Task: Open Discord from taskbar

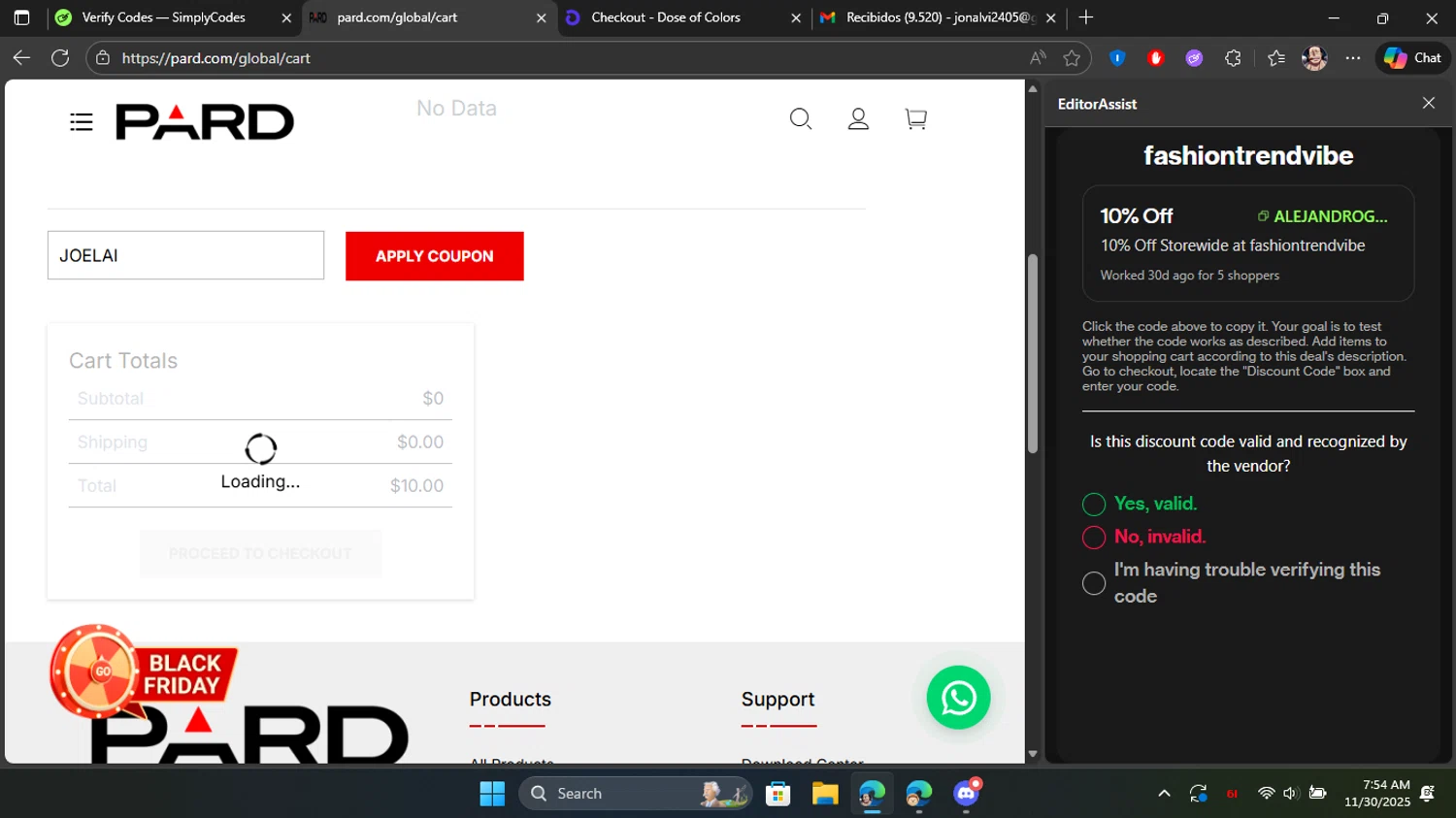Action: pyautogui.click(x=966, y=794)
